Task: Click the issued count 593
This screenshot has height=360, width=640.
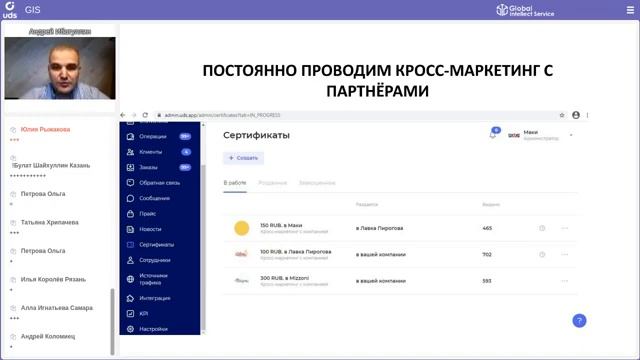Action: click(487, 281)
